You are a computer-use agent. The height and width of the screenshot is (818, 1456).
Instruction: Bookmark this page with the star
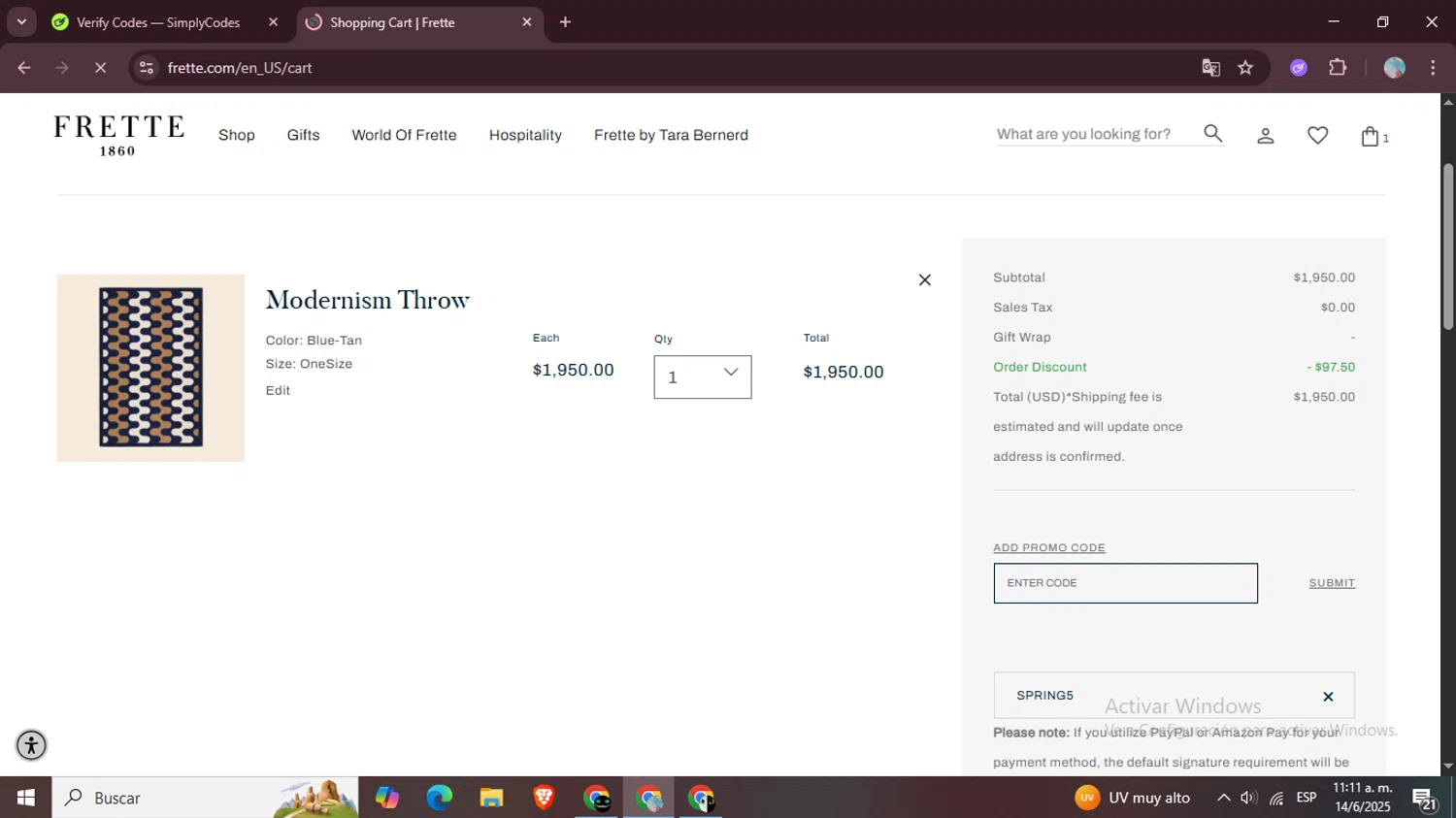[x=1245, y=68]
